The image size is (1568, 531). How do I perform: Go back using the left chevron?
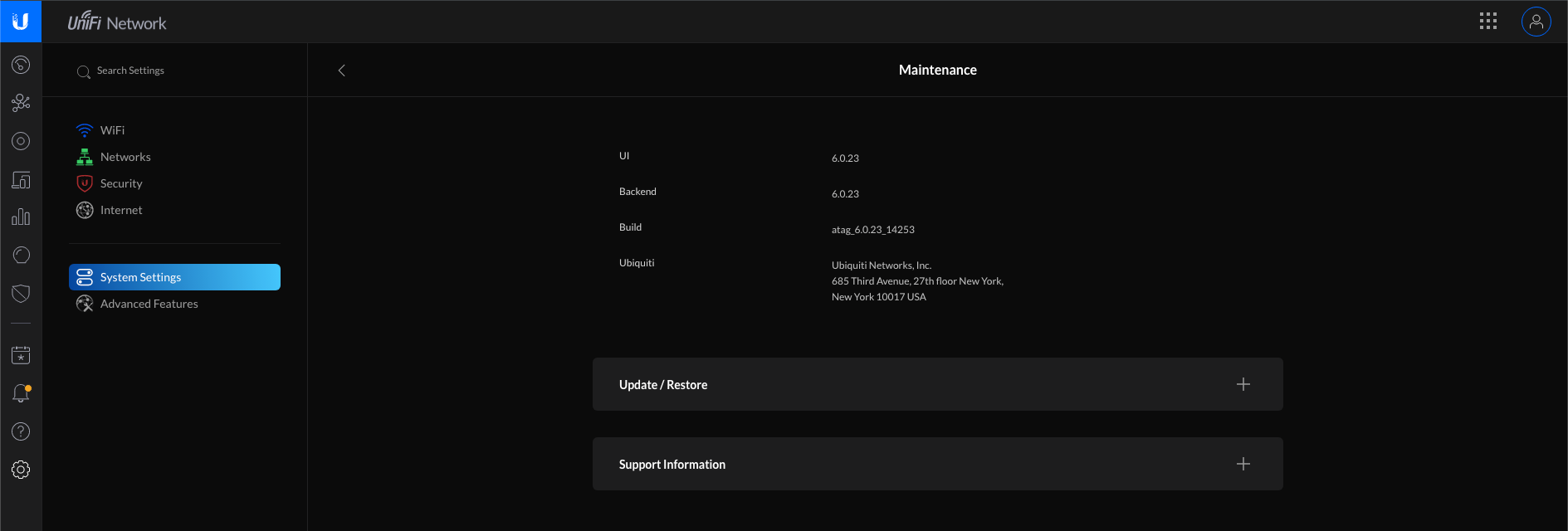click(x=342, y=71)
